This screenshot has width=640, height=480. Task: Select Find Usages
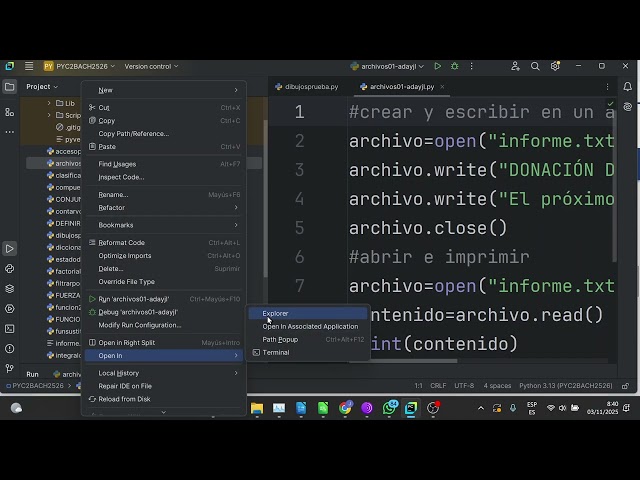(x=164, y=164)
